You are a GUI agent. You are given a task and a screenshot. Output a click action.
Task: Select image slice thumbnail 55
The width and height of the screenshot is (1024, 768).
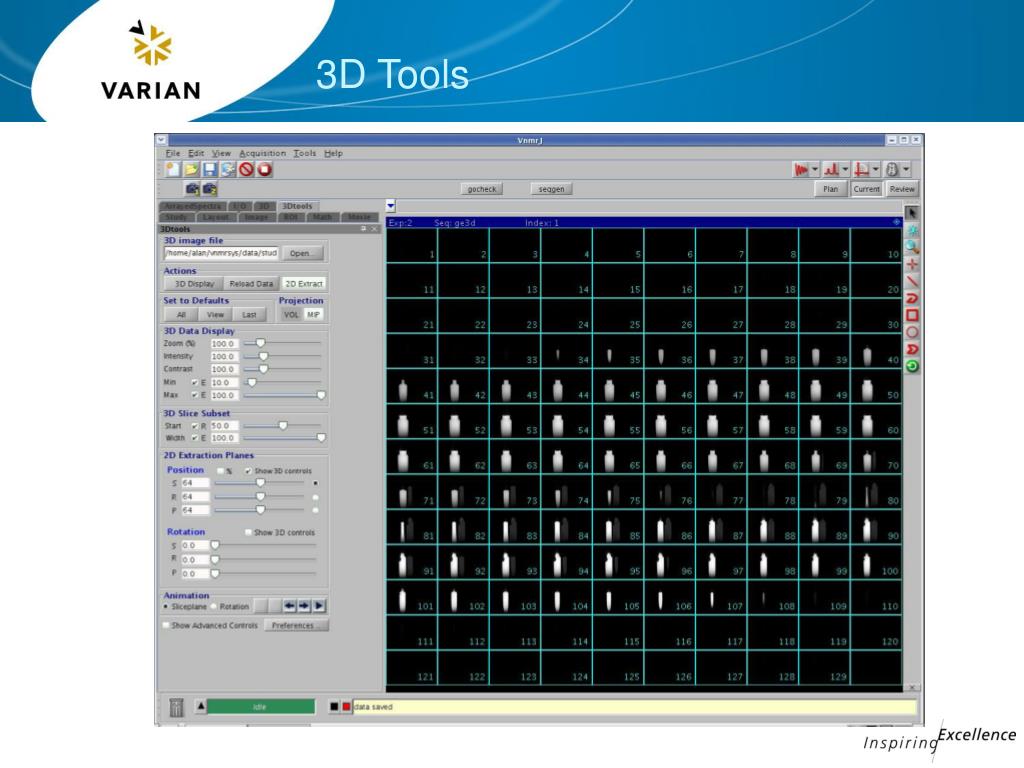tap(618, 421)
